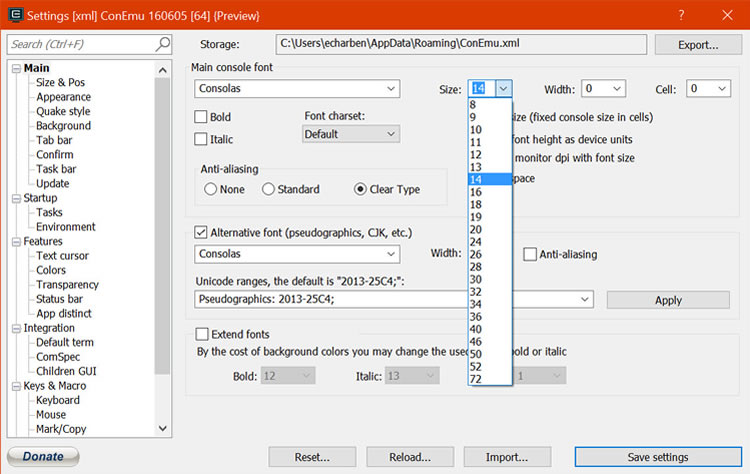The image size is (750, 474).
Task: Uncheck the Alternative font checkbox
Action: (201, 232)
